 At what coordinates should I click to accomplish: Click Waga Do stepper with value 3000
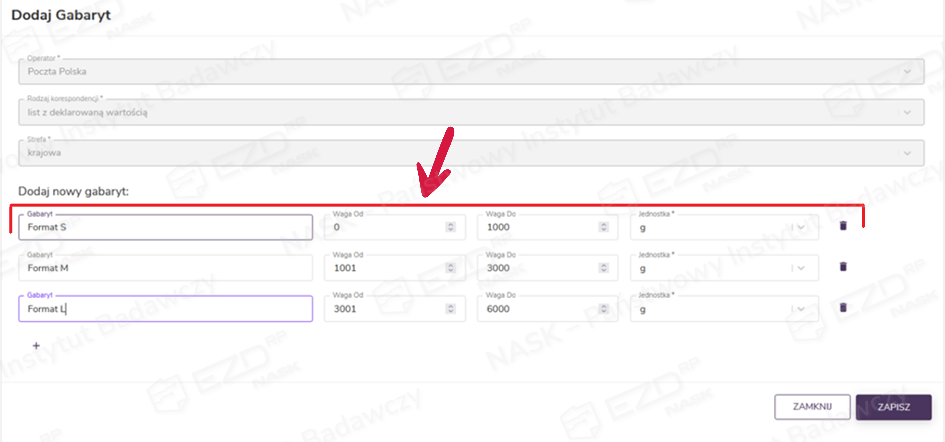(x=603, y=268)
